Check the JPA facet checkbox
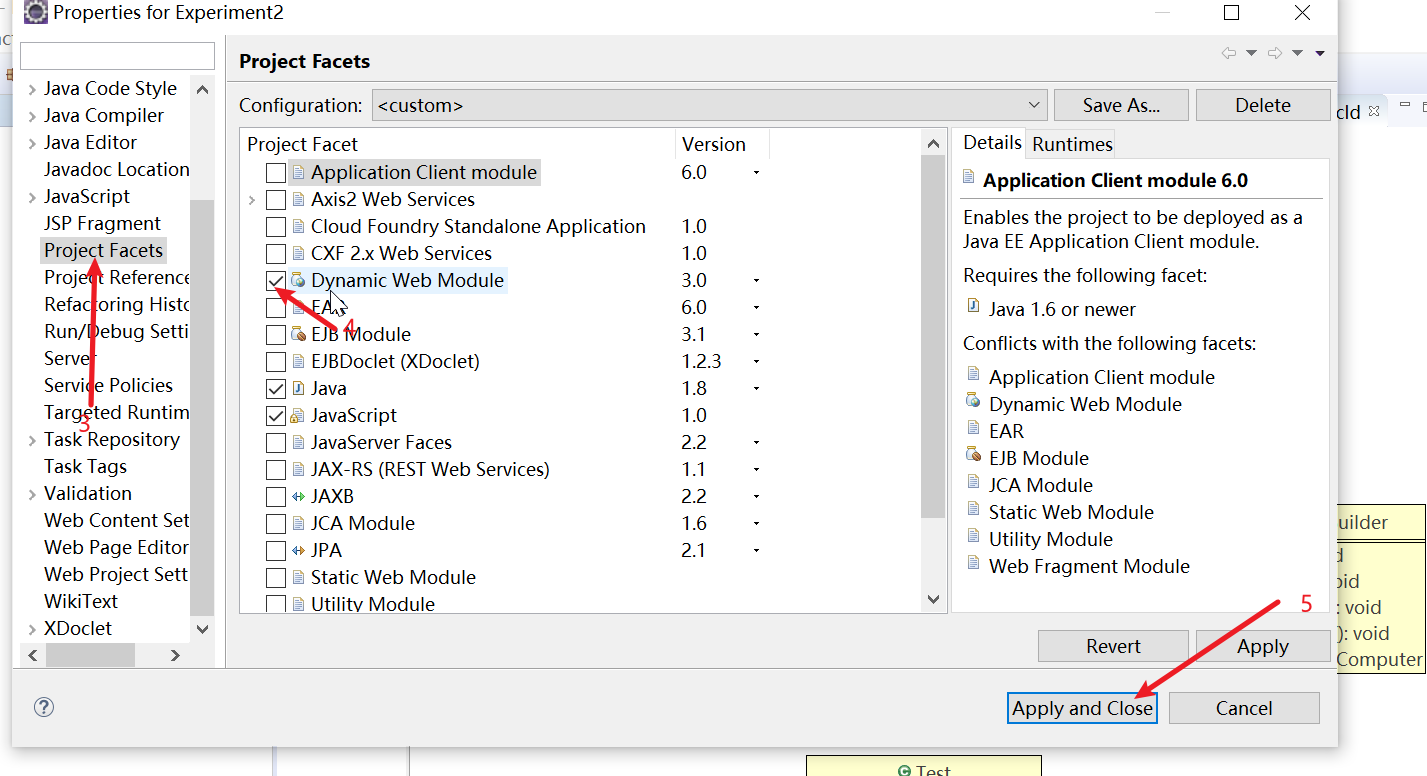This screenshot has height=776, width=1427. click(x=276, y=551)
